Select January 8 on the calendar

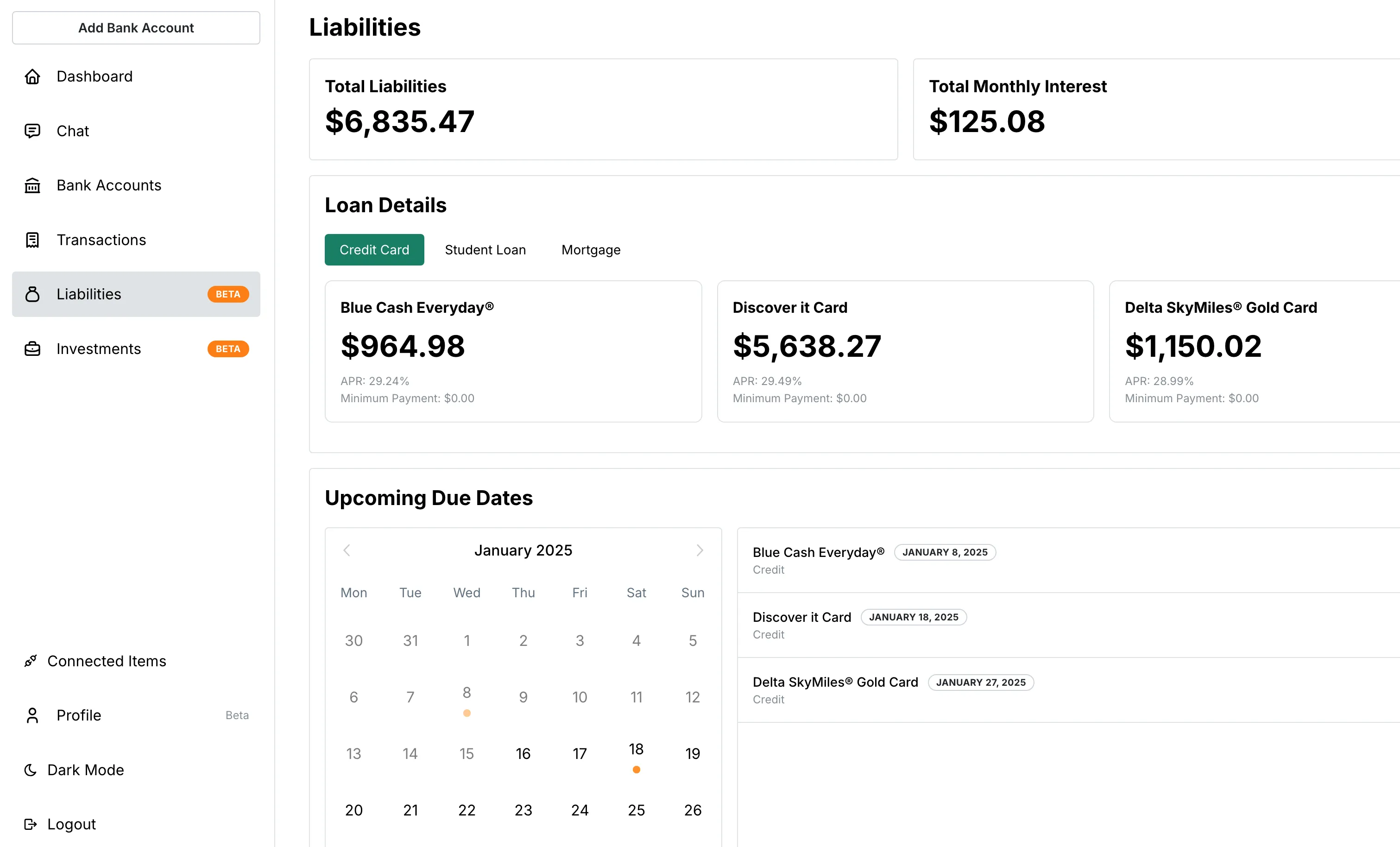point(467,697)
